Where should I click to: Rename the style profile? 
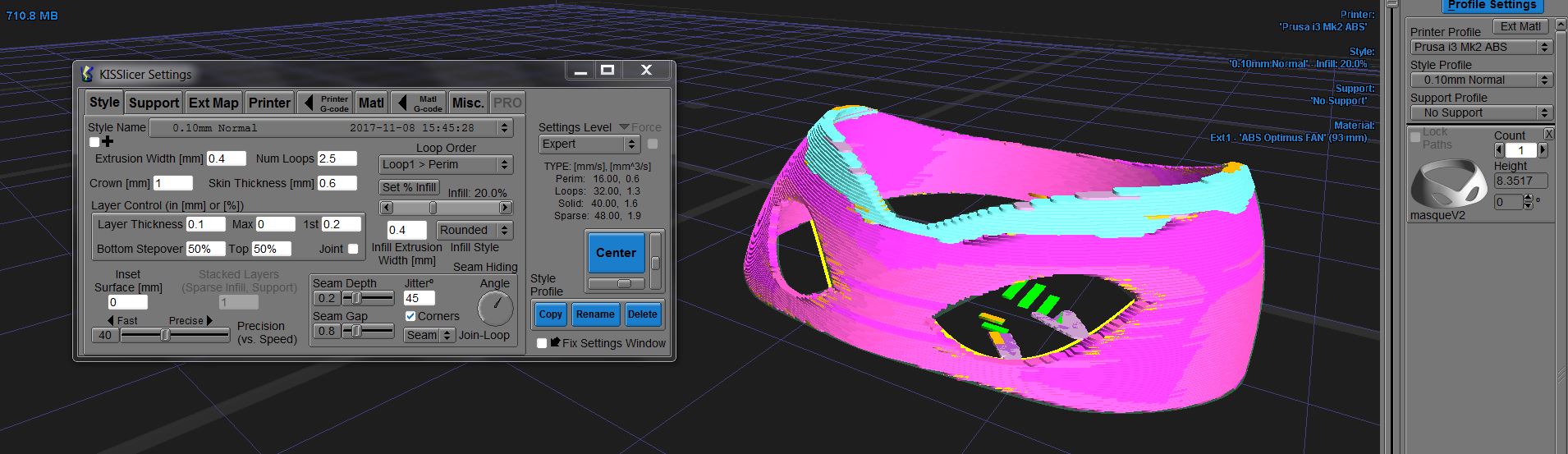[595, 314]
